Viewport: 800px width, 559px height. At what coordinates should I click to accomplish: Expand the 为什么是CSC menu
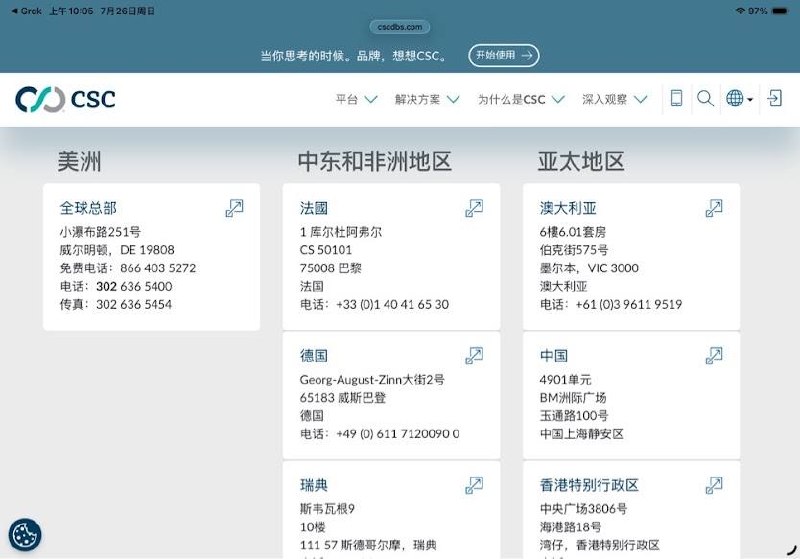point(521,99)
